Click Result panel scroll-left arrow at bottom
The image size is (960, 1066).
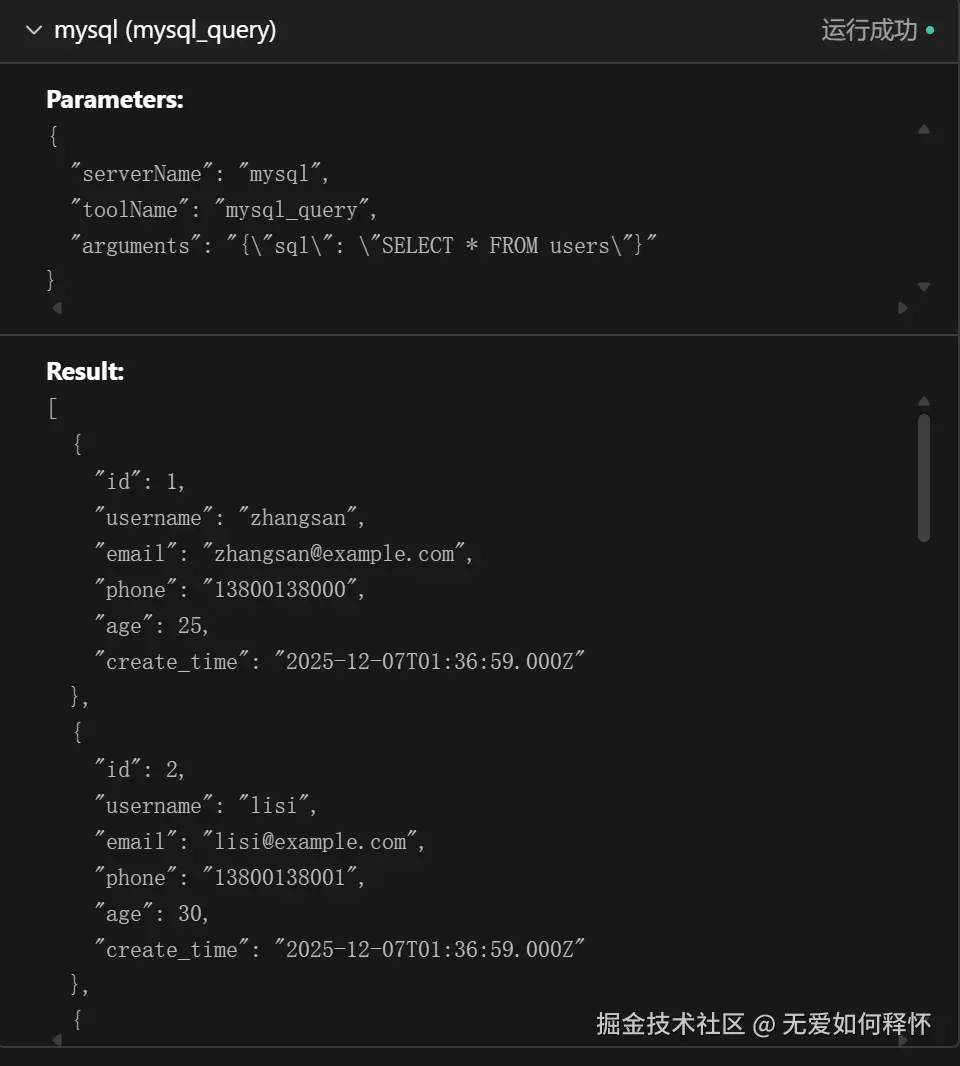(x=56, y=1041)
